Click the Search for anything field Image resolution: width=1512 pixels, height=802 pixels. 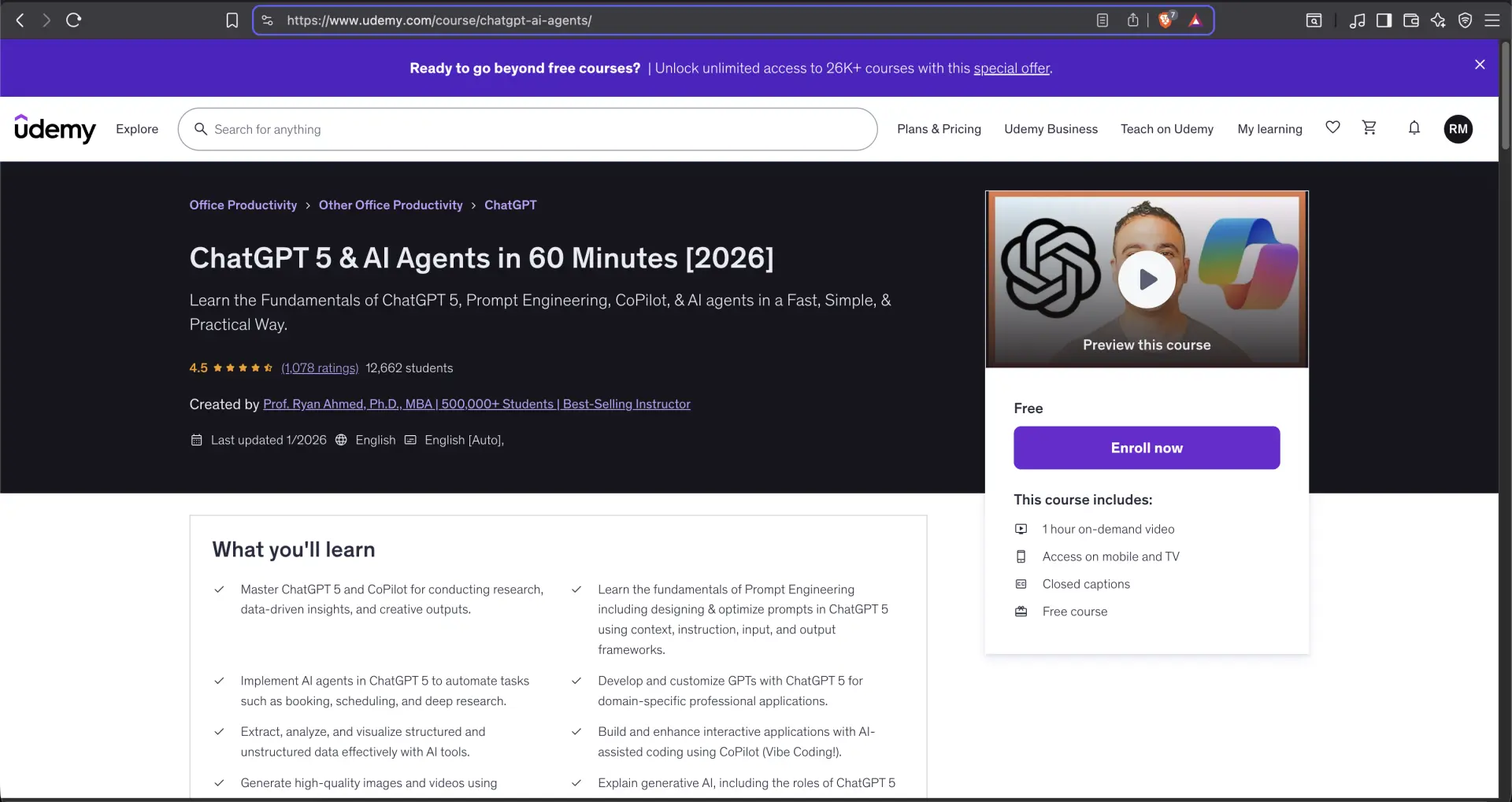(528, 129)
